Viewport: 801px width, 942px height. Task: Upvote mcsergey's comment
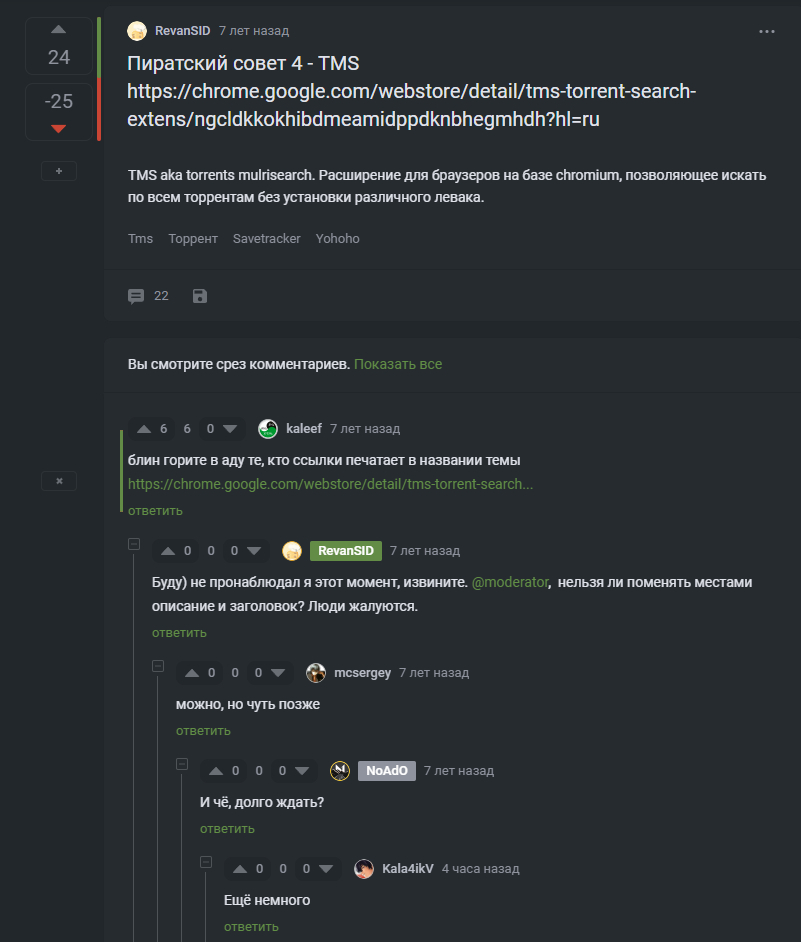click(x=192, y=673)
